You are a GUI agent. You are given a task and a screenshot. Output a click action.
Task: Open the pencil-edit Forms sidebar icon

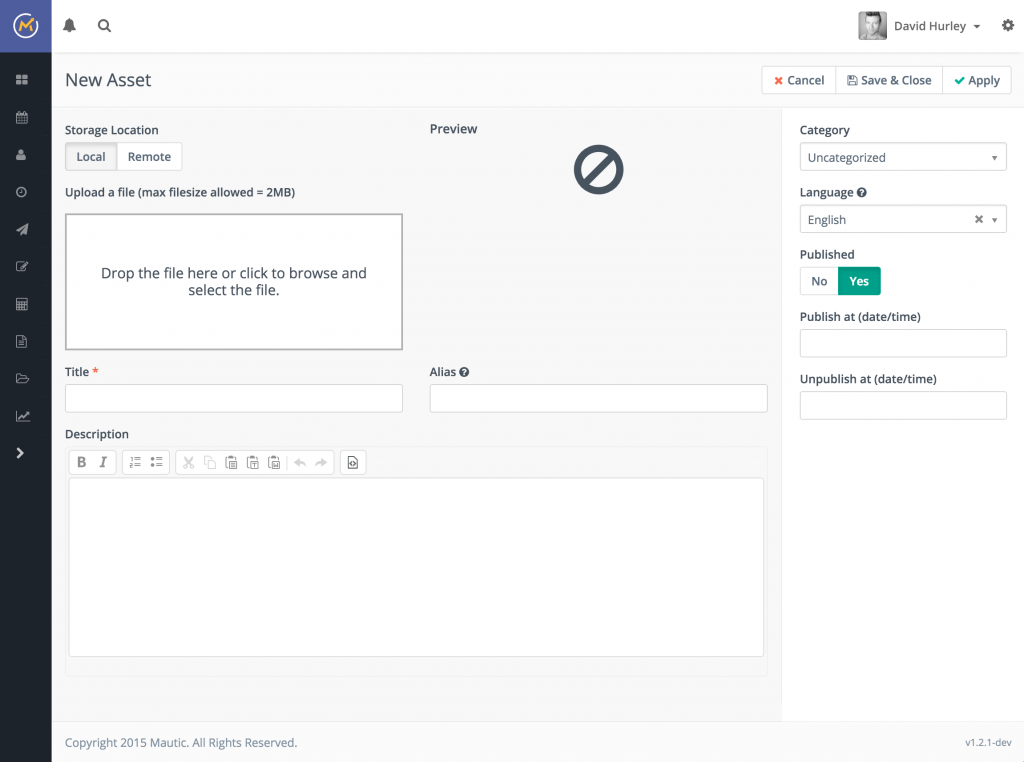coord(22,266)
